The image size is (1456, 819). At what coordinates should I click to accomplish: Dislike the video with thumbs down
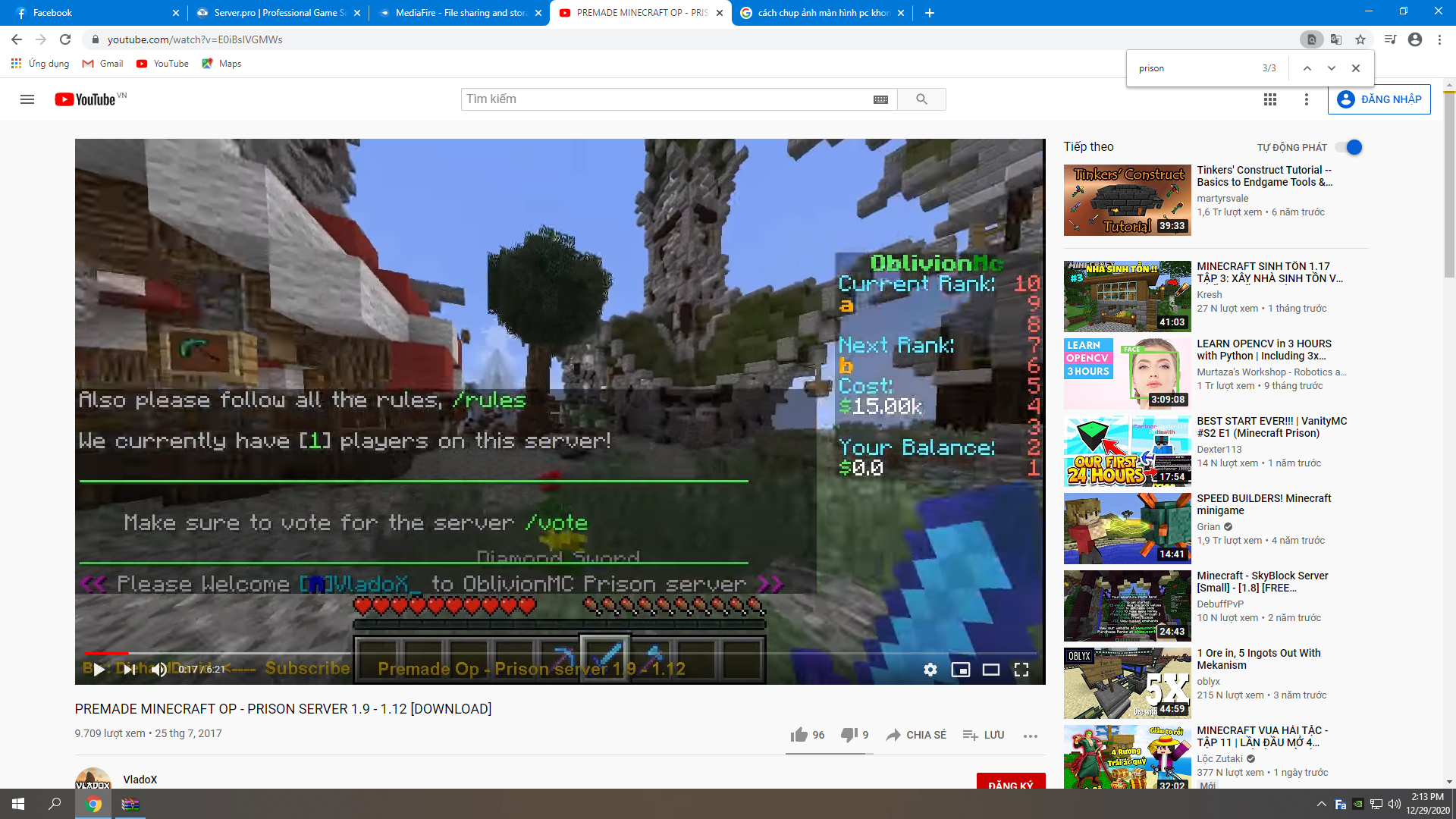click(849, 735)
